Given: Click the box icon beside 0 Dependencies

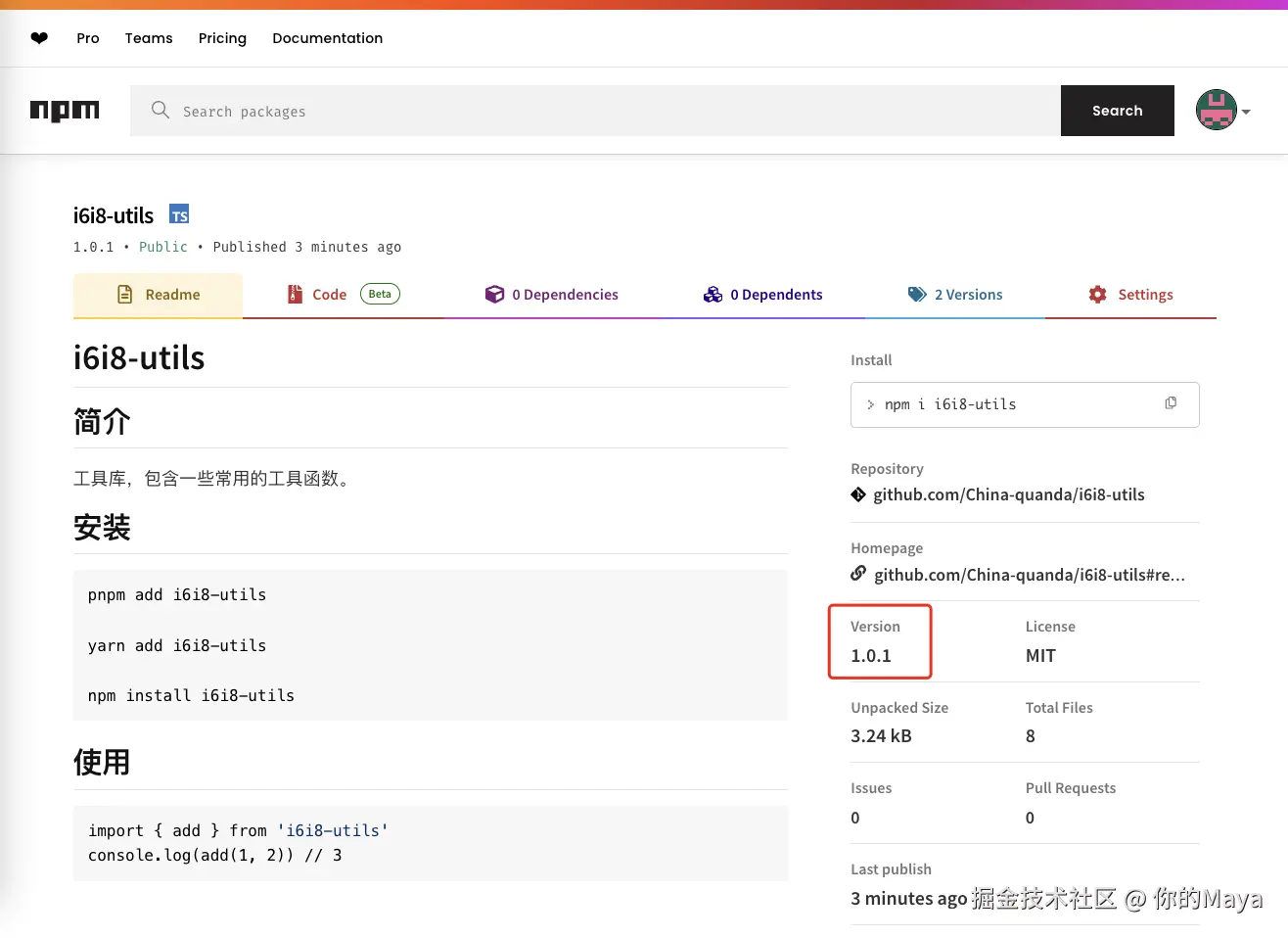Looking at the screenshot, I should point(494,294).
